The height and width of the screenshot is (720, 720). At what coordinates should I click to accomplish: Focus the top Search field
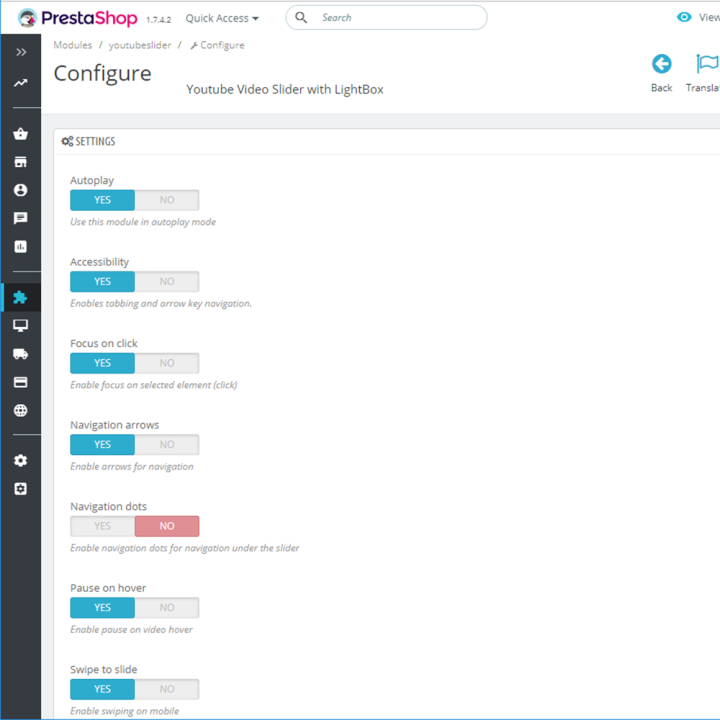[x=386, y=17]
